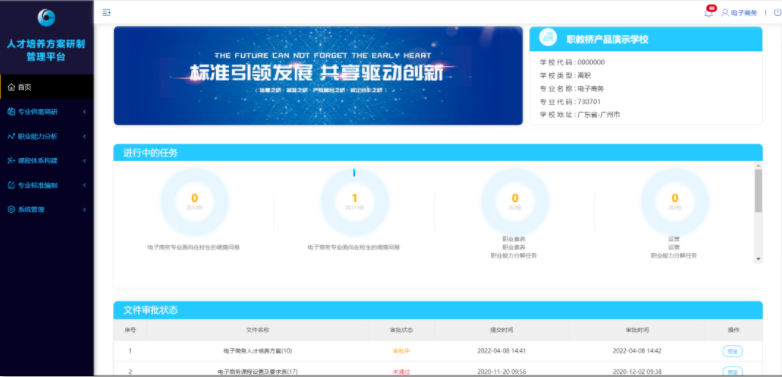This screenshot has width=782, height=377.
Task: Click the 职教桥产品演示学校 card title
Action: click(x=607, y=39)
